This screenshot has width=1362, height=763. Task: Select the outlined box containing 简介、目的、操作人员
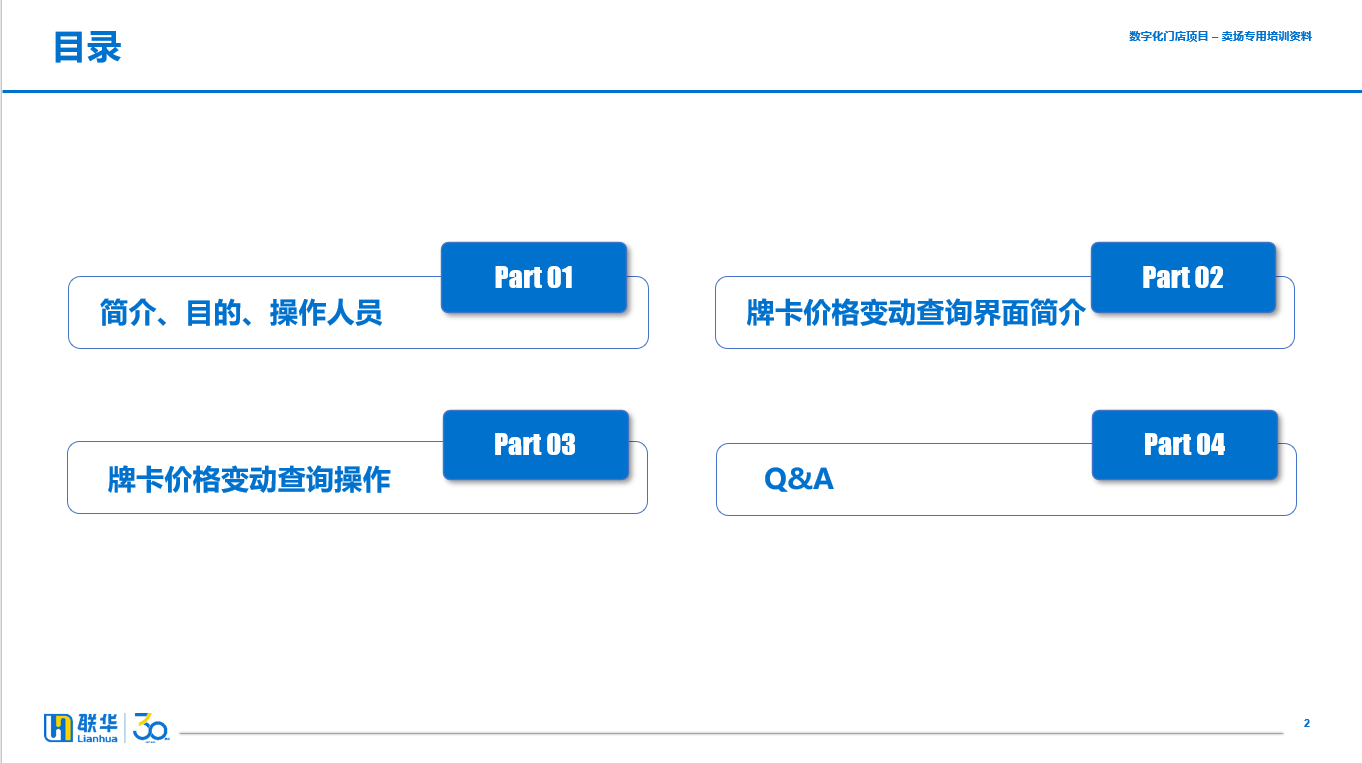pos(358,312)
